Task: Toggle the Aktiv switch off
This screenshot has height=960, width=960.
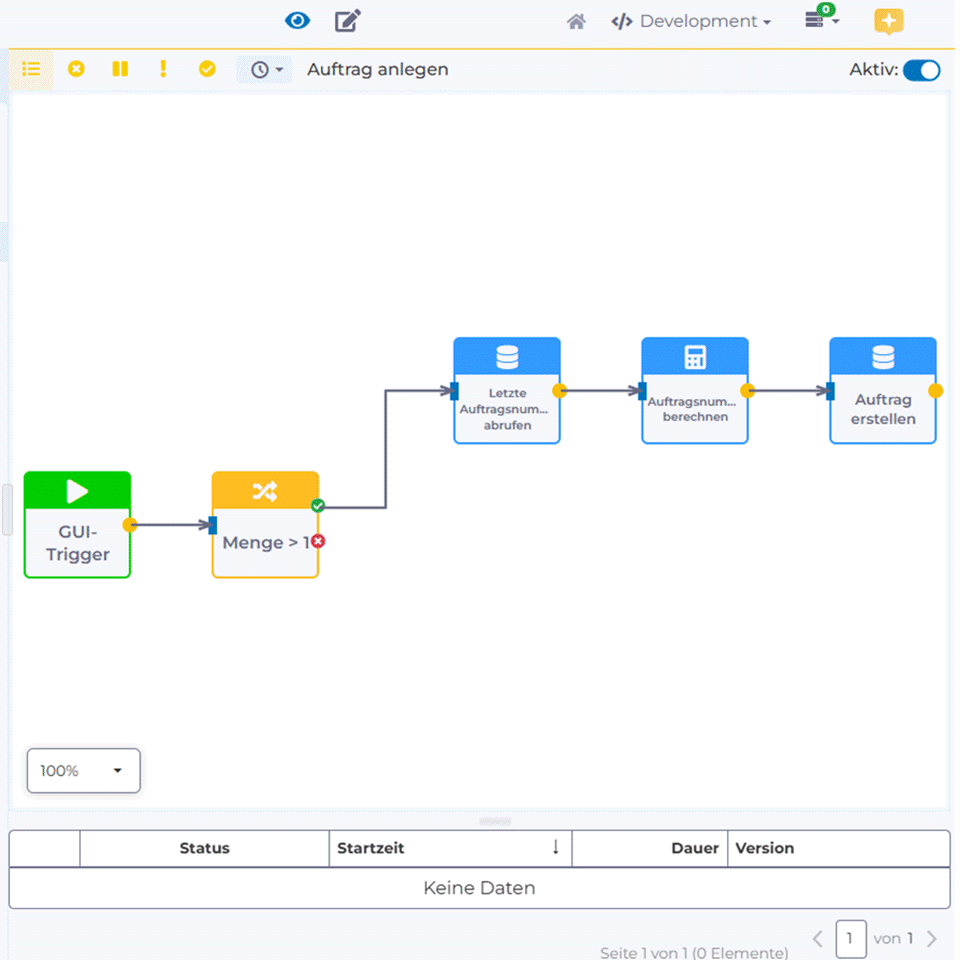Action: pyautogui.click(x=921, y=70)
